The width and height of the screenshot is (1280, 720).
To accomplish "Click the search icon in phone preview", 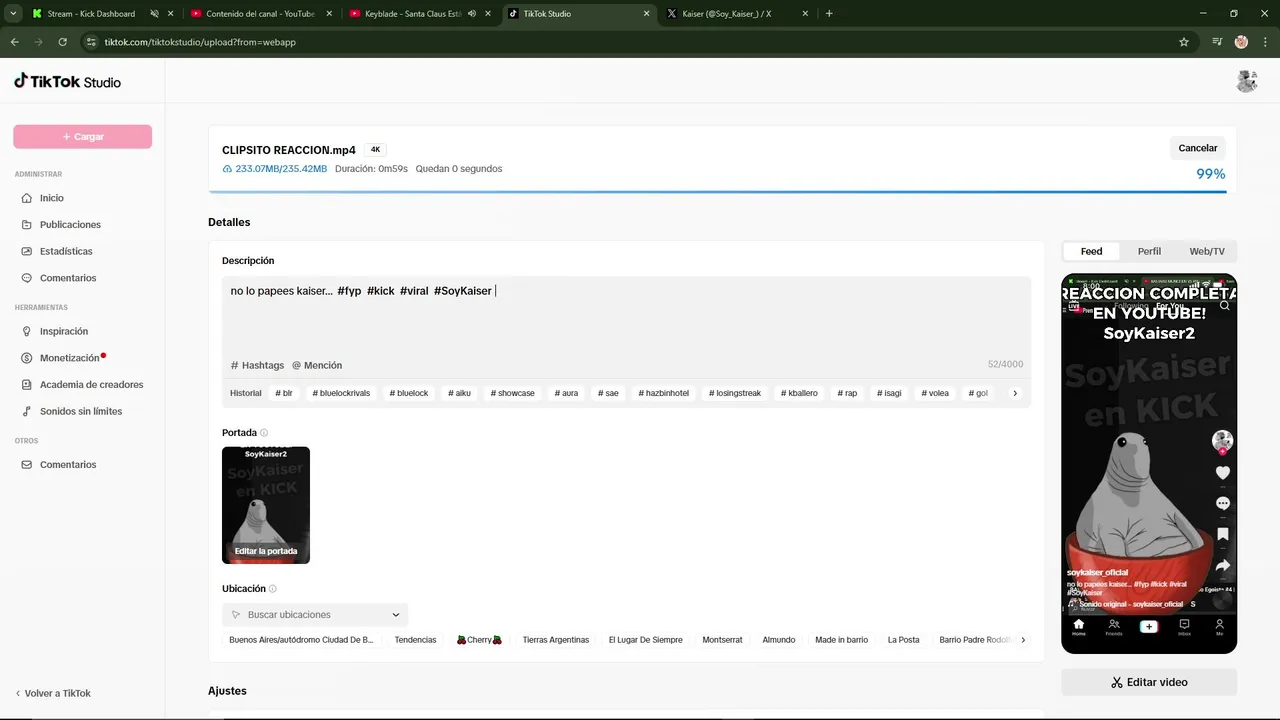I will 1224,306.
